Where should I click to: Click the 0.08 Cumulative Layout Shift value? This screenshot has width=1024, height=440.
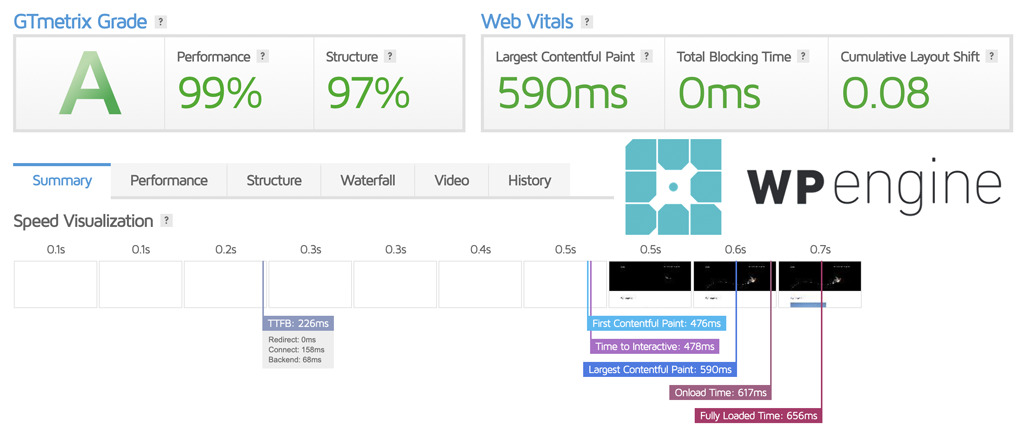(x=885, y=92)
